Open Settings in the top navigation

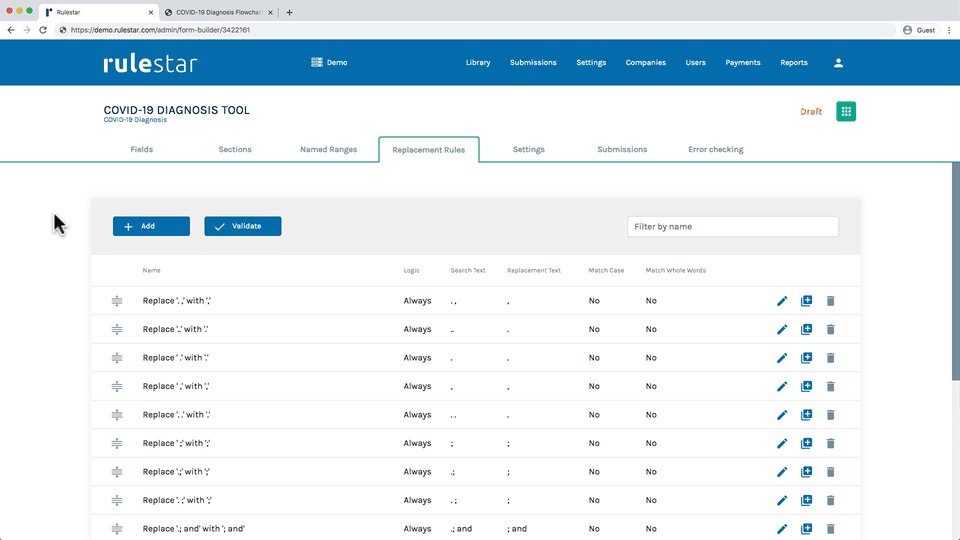point(591,62)
